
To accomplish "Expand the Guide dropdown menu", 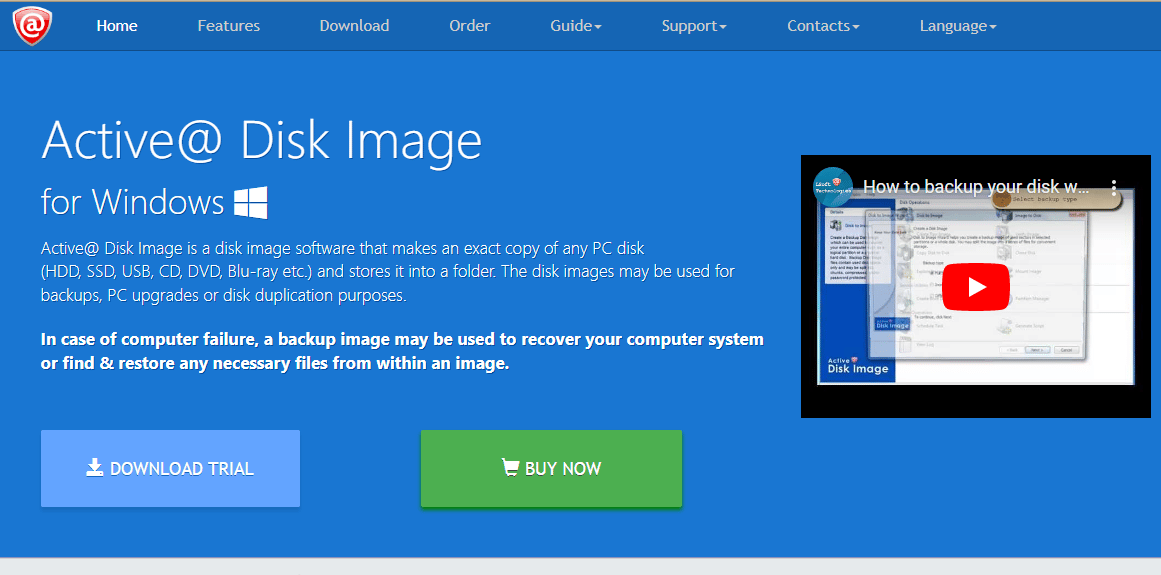I will coord(576,26).
